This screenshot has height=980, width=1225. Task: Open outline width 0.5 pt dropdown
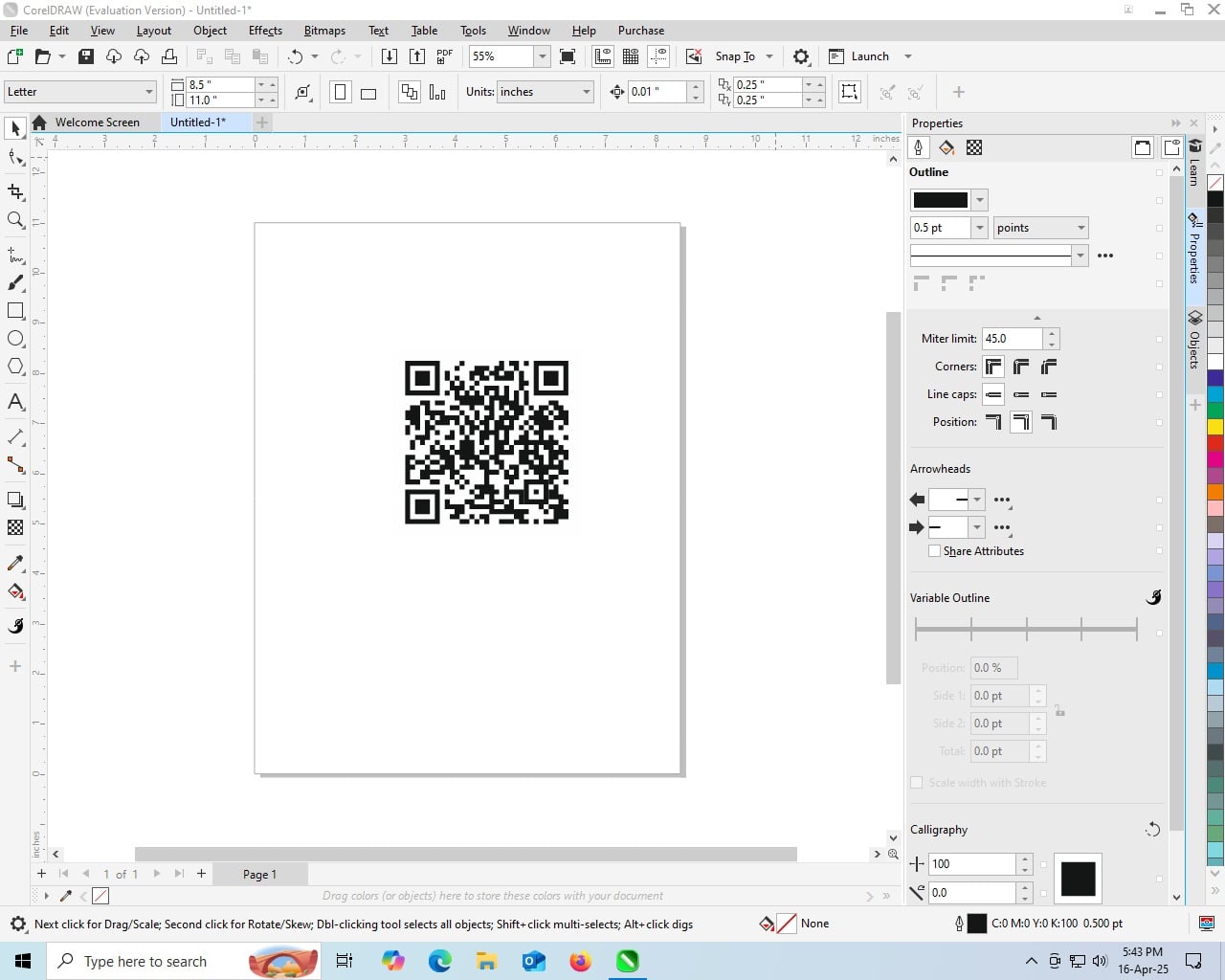tap(979, 228)
